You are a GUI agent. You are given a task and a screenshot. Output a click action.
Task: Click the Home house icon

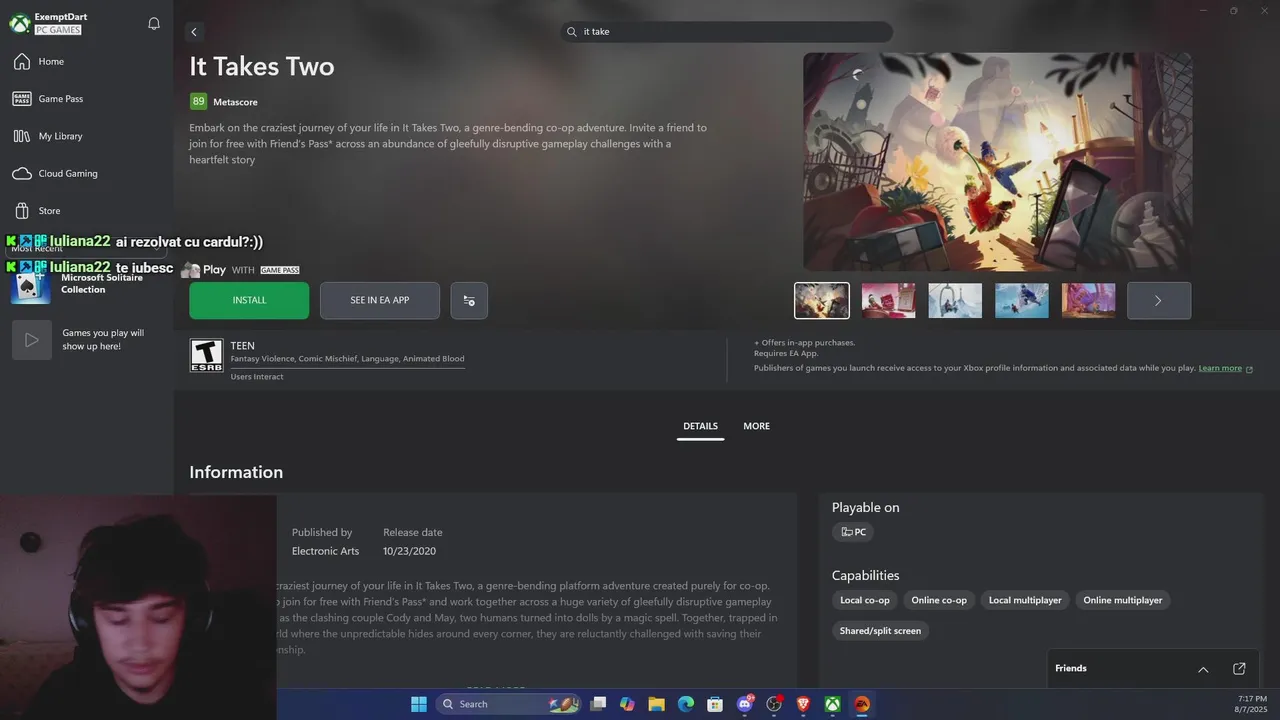coord(22,62)
